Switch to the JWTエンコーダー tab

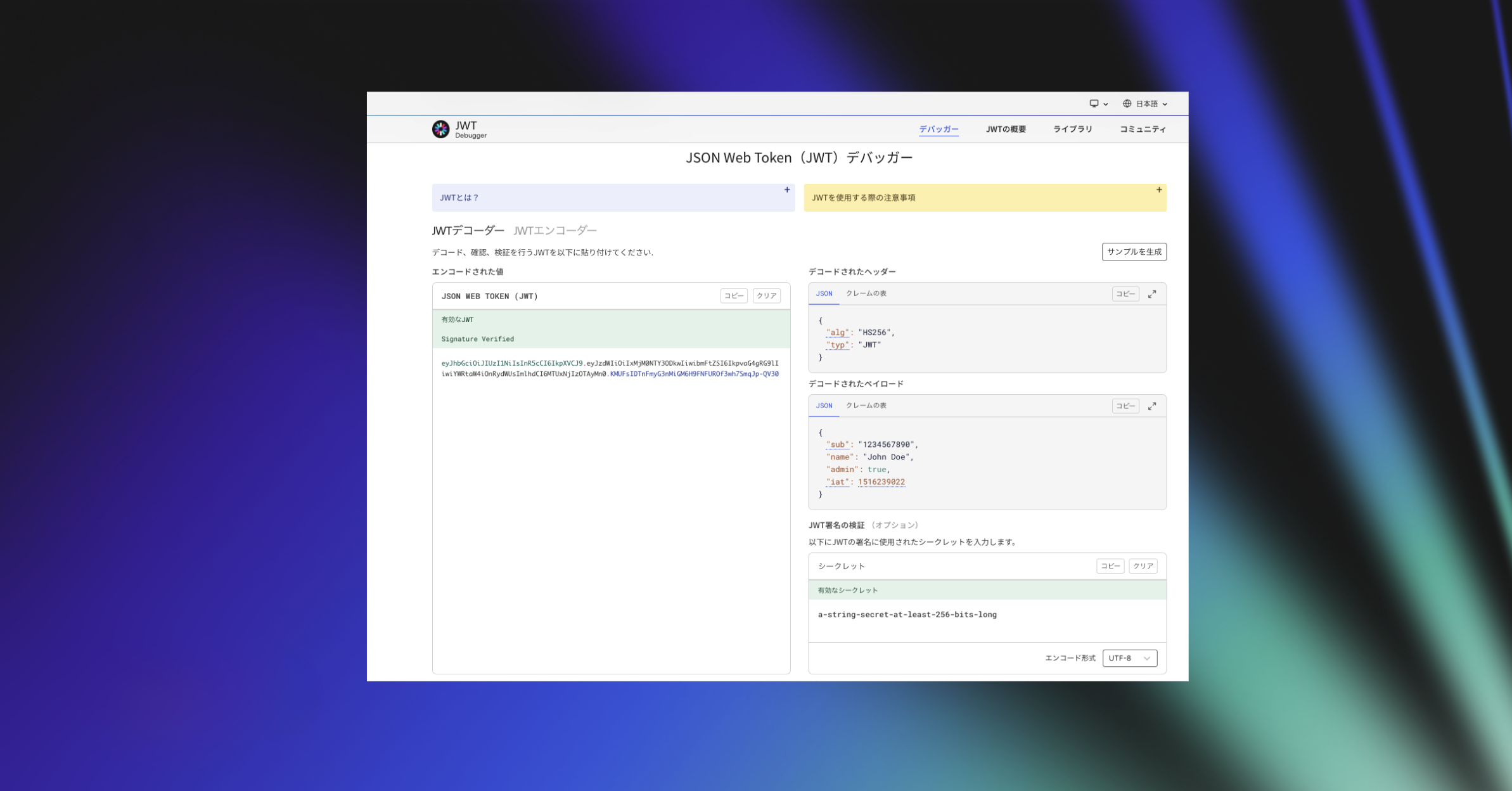coord(554,231)
